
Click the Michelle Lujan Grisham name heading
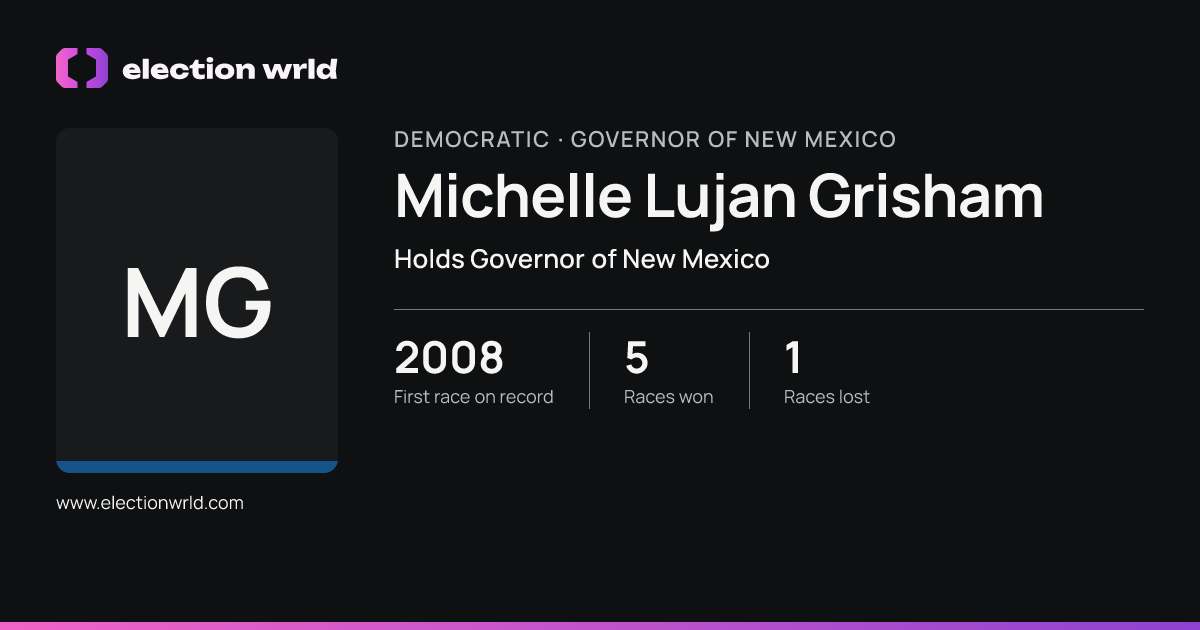pos(719,196)
